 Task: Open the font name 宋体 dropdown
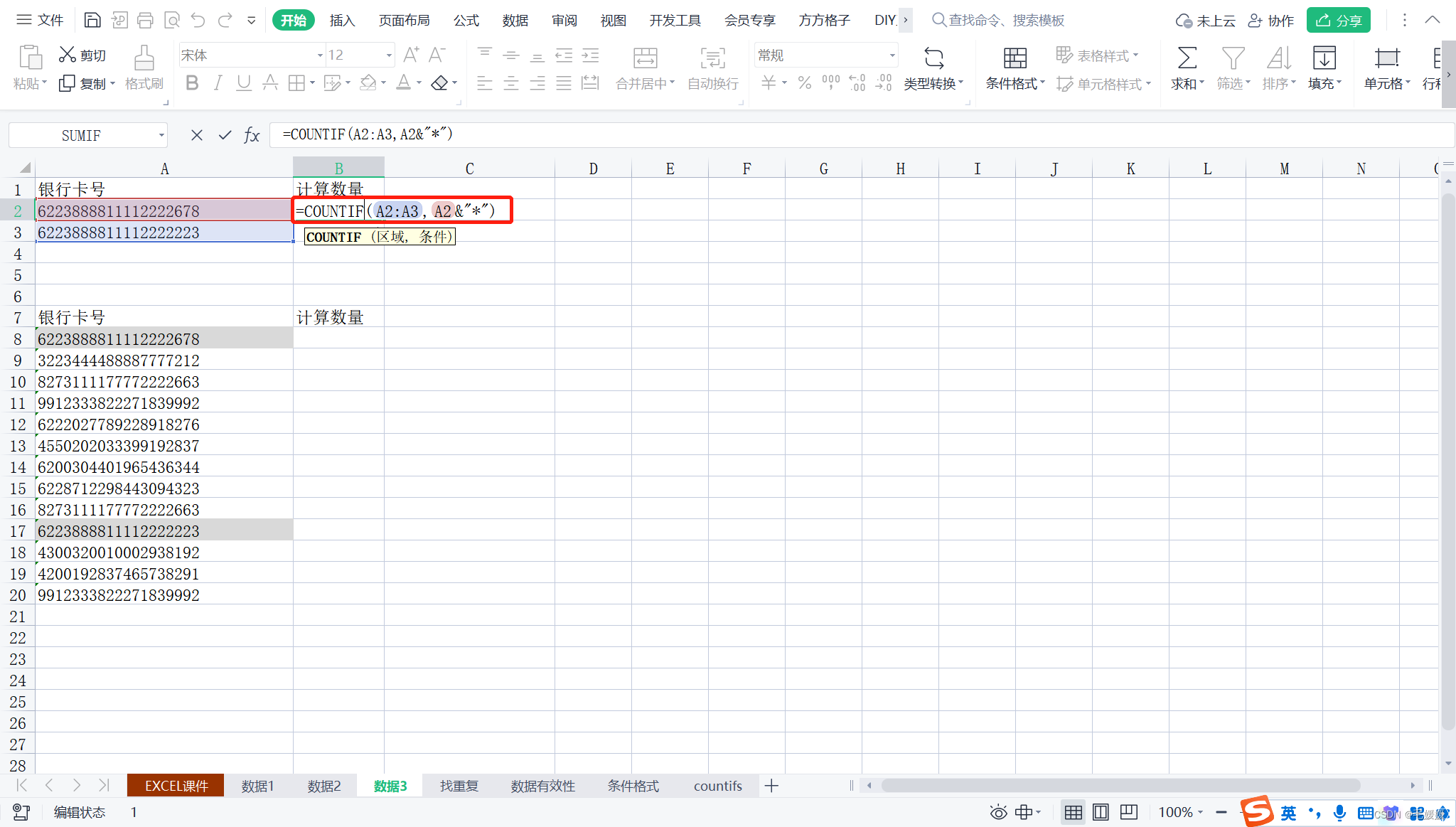click(x=320, y=55)
